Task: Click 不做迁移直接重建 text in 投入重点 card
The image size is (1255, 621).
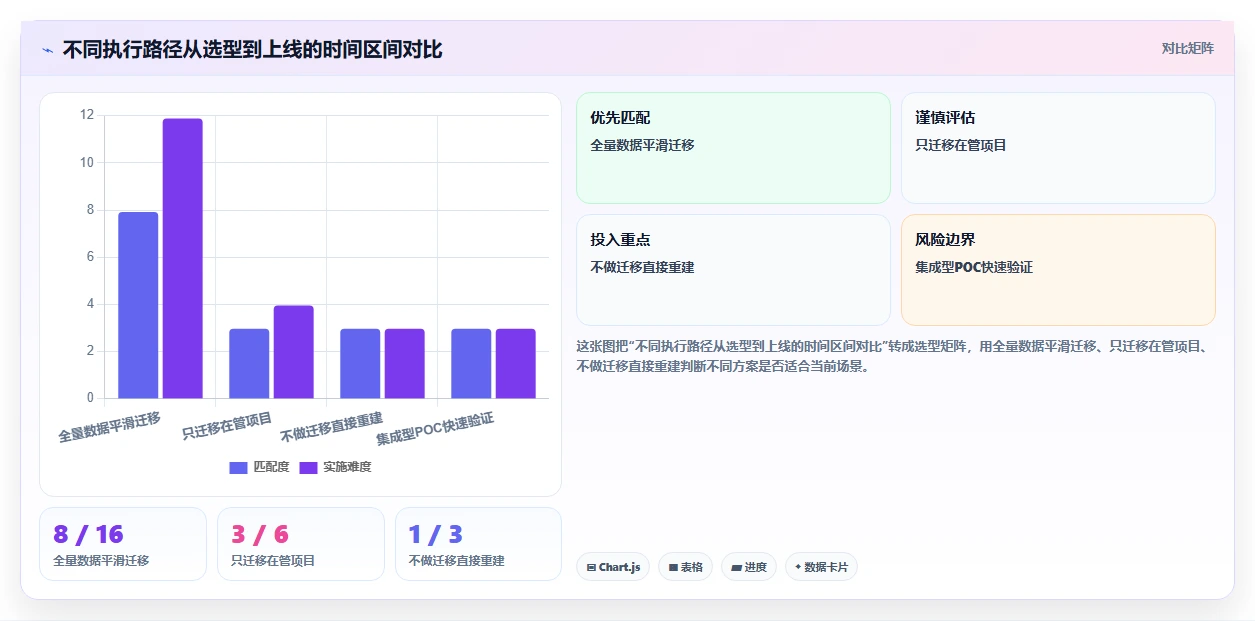Action: pyautogui.click(x=642, y=267)
